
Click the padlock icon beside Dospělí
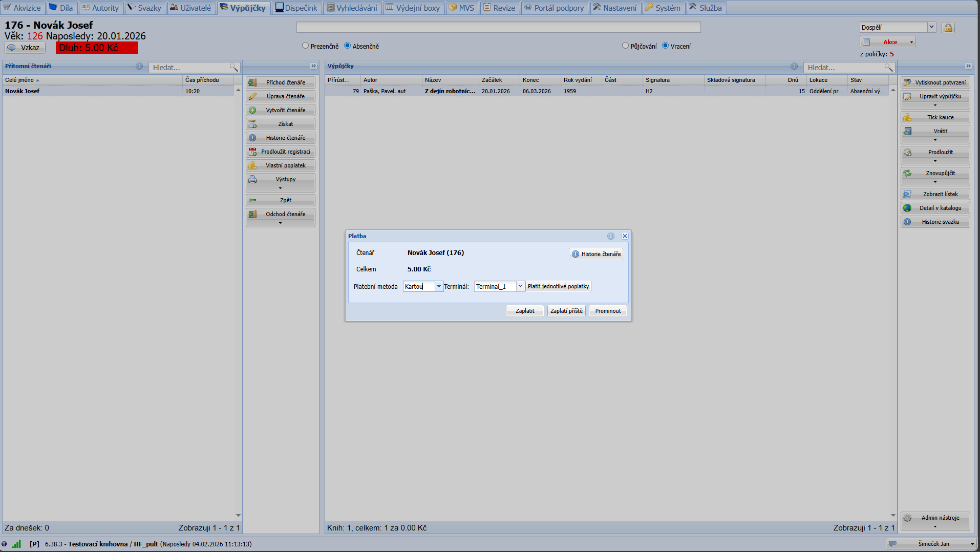(948, 27)
